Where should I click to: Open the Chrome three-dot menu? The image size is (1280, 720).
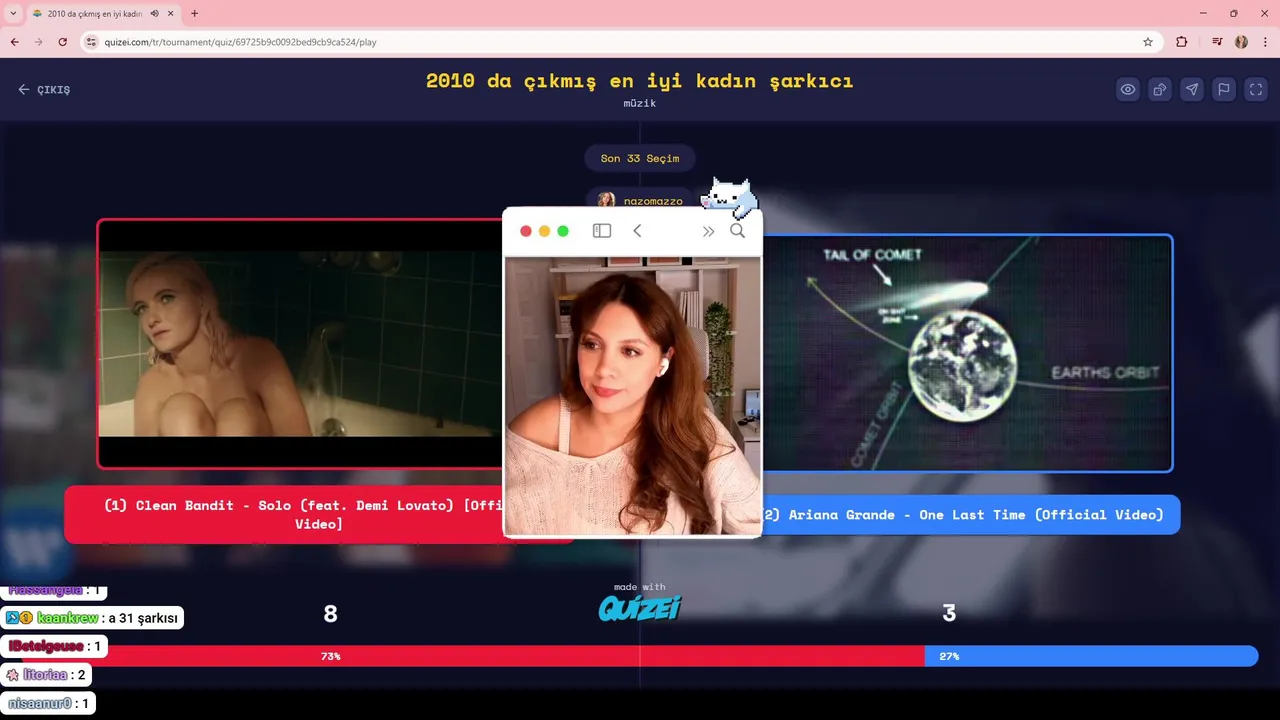click(1266, 42)
